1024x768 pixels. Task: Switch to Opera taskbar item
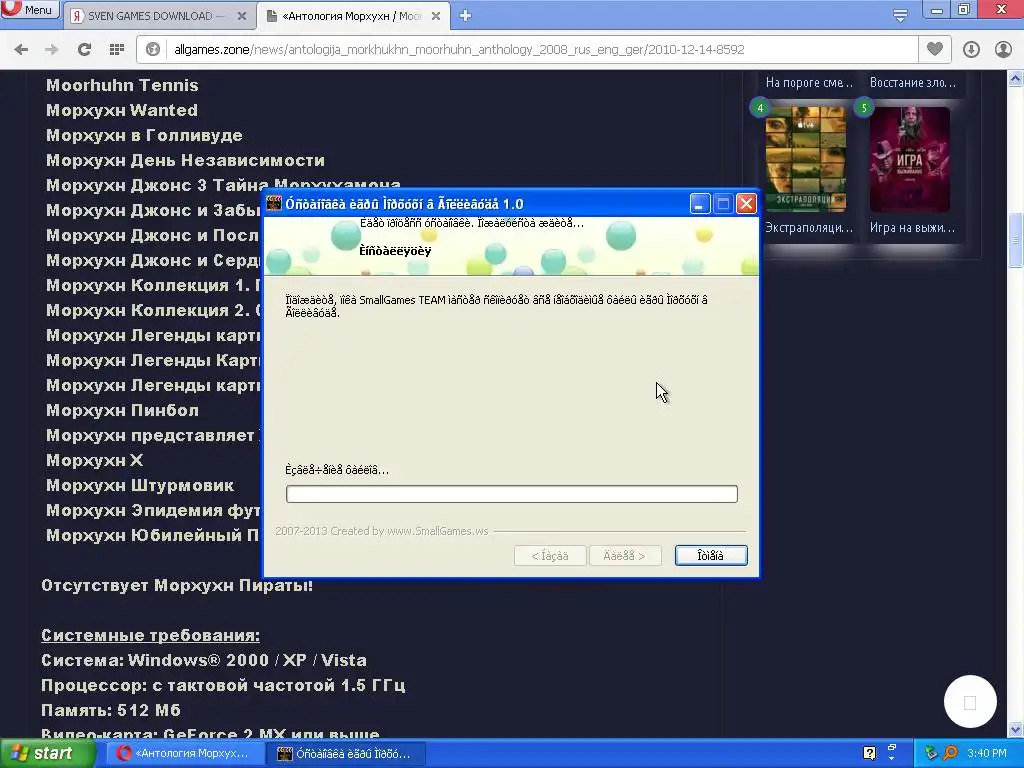tap(183, 754)
